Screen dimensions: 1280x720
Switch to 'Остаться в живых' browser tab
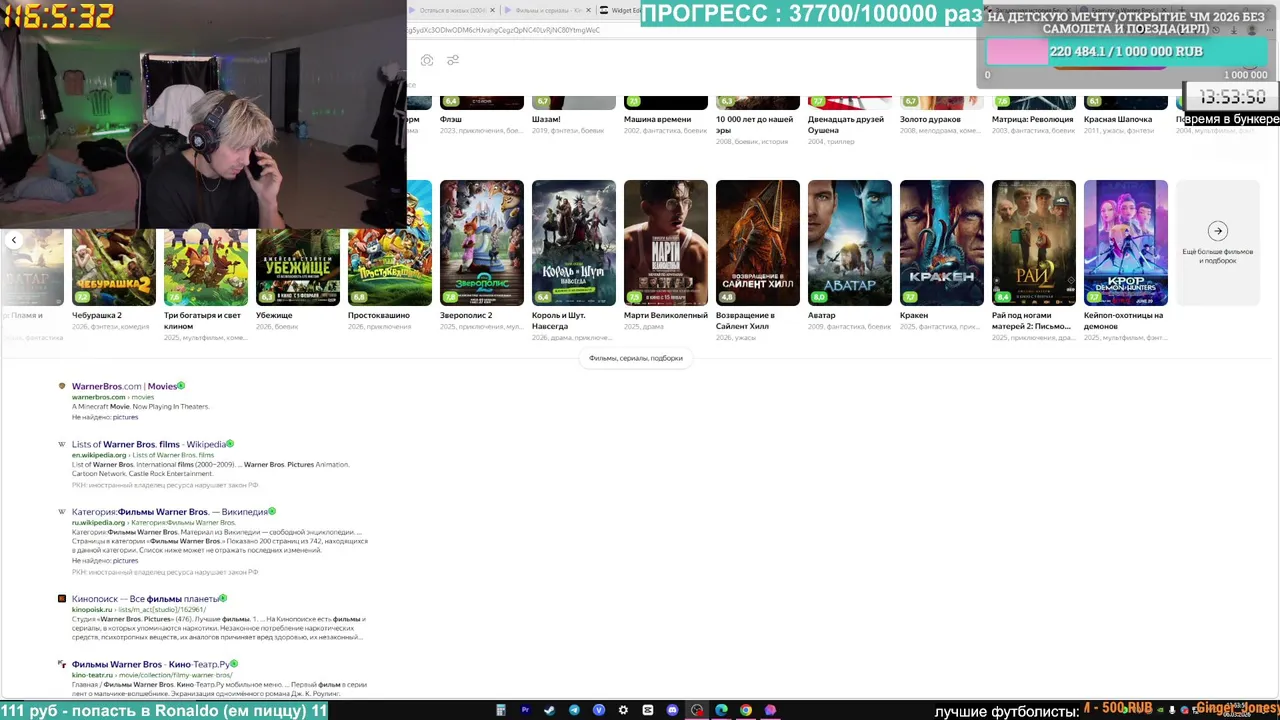pyautogui.click(x=452, y=10)
